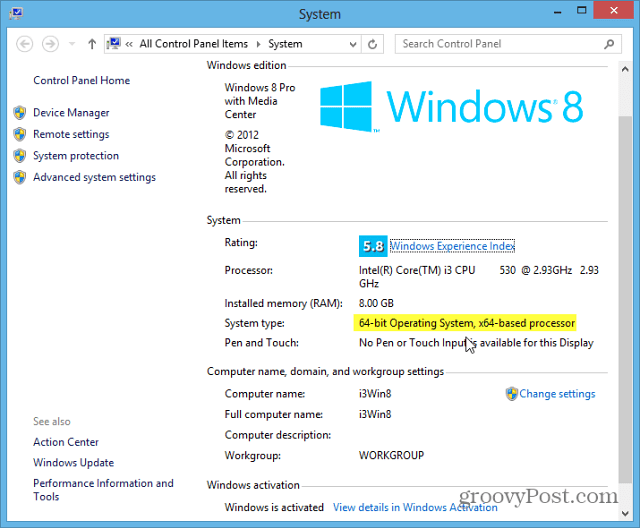Click the 8.00 GB installed memory value
The image size is (640, 528).
[376, 303]
